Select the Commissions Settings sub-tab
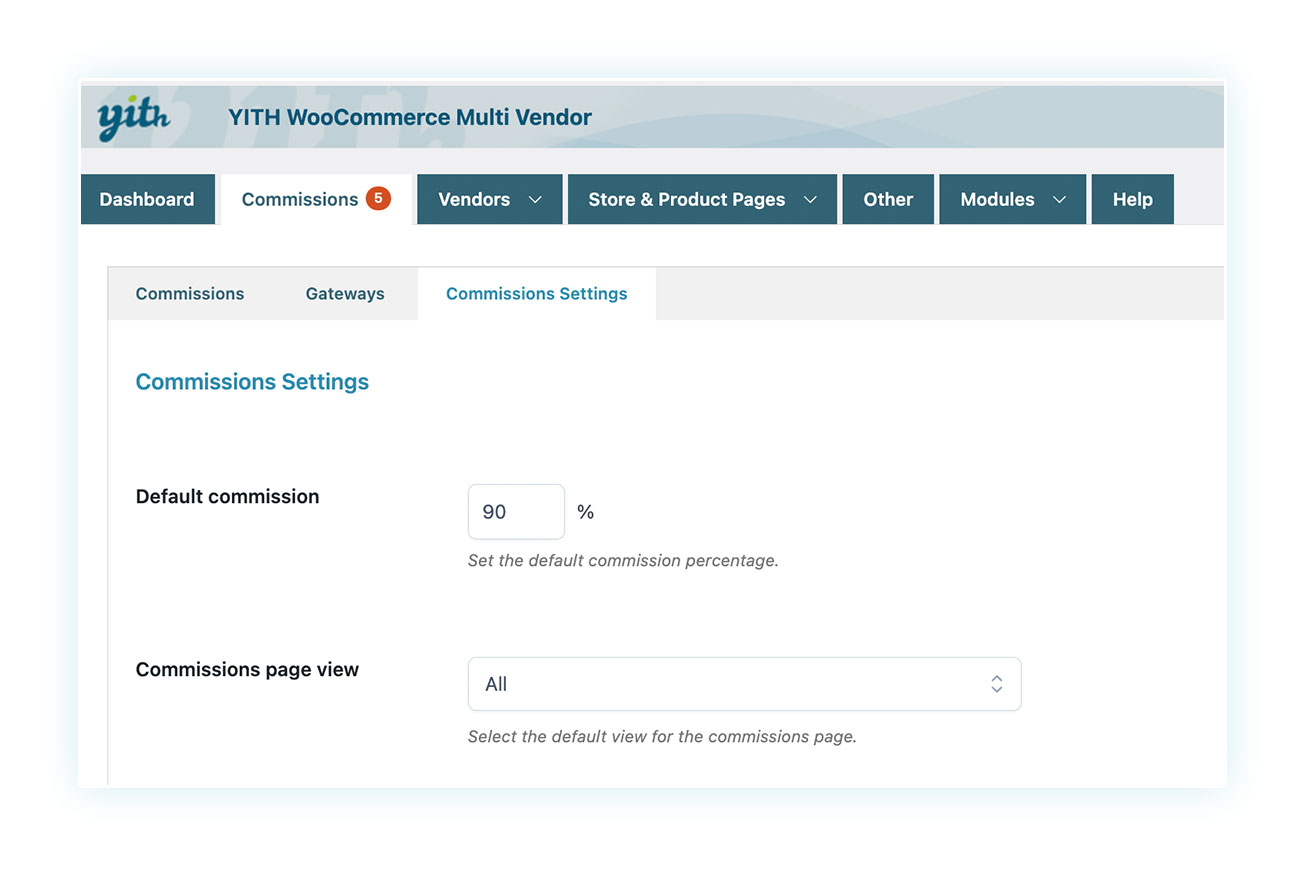 pos(536,294)
